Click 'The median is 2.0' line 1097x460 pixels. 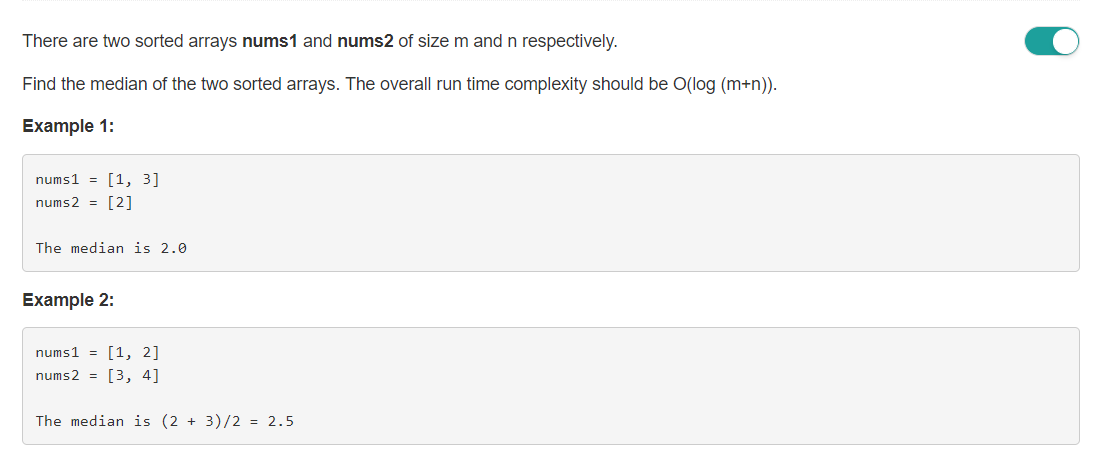click(x=111, y=248)
